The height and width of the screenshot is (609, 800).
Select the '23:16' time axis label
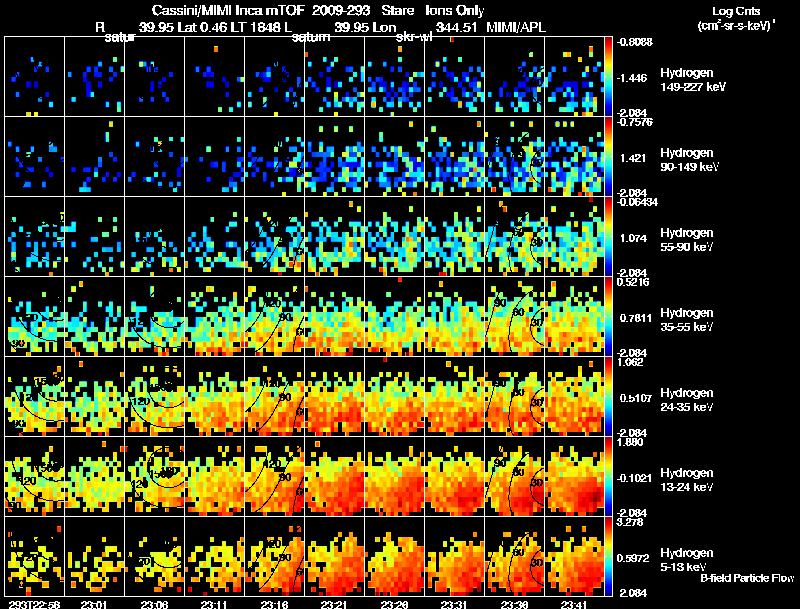coord(274,604)
